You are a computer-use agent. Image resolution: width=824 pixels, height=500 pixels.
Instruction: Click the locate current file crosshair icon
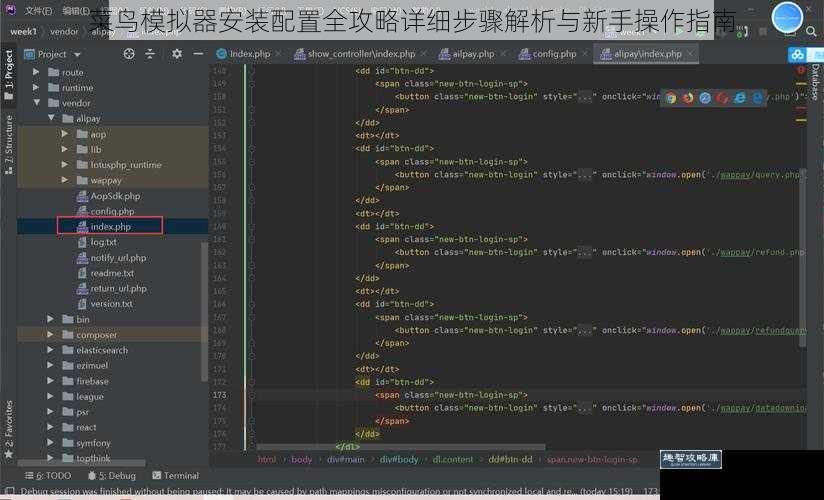(129, 54)
